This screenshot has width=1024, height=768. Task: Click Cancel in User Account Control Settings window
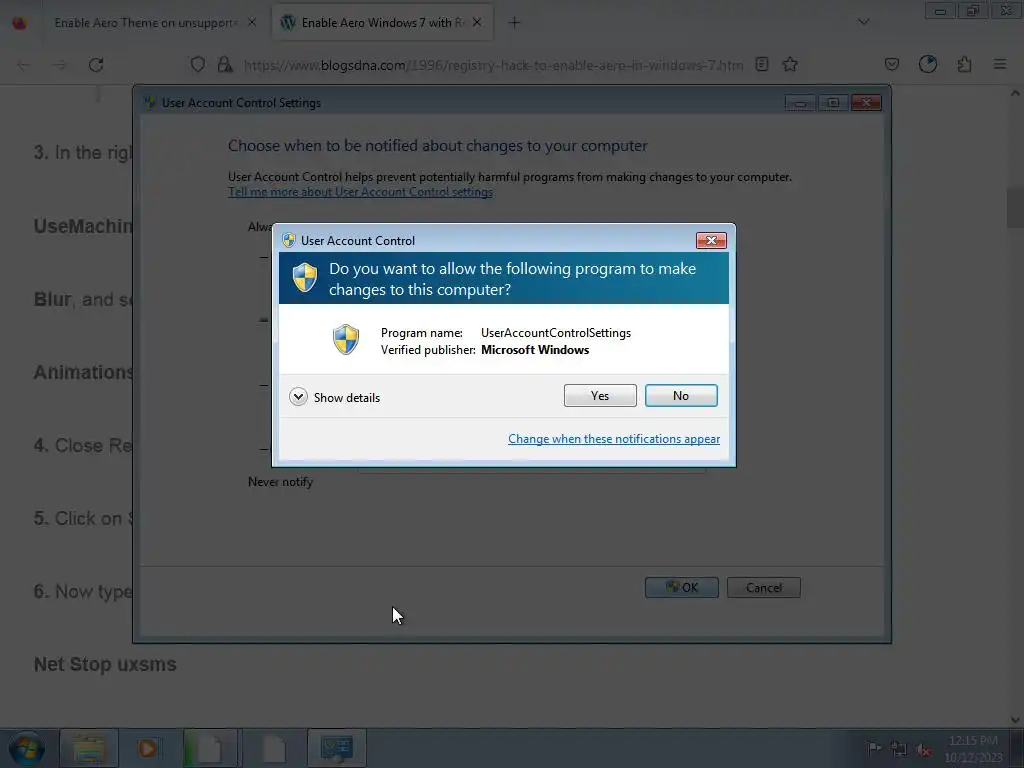pyautogui.click(x=763, y=587)
